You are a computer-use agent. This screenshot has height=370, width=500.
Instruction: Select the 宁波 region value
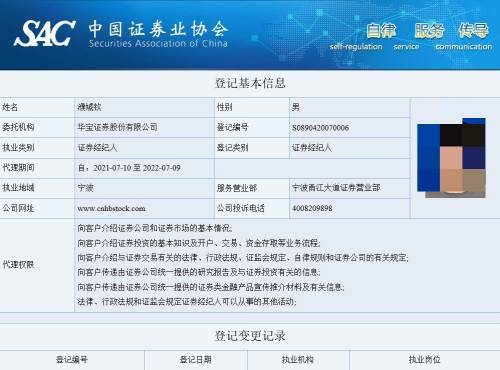[85, 188]
